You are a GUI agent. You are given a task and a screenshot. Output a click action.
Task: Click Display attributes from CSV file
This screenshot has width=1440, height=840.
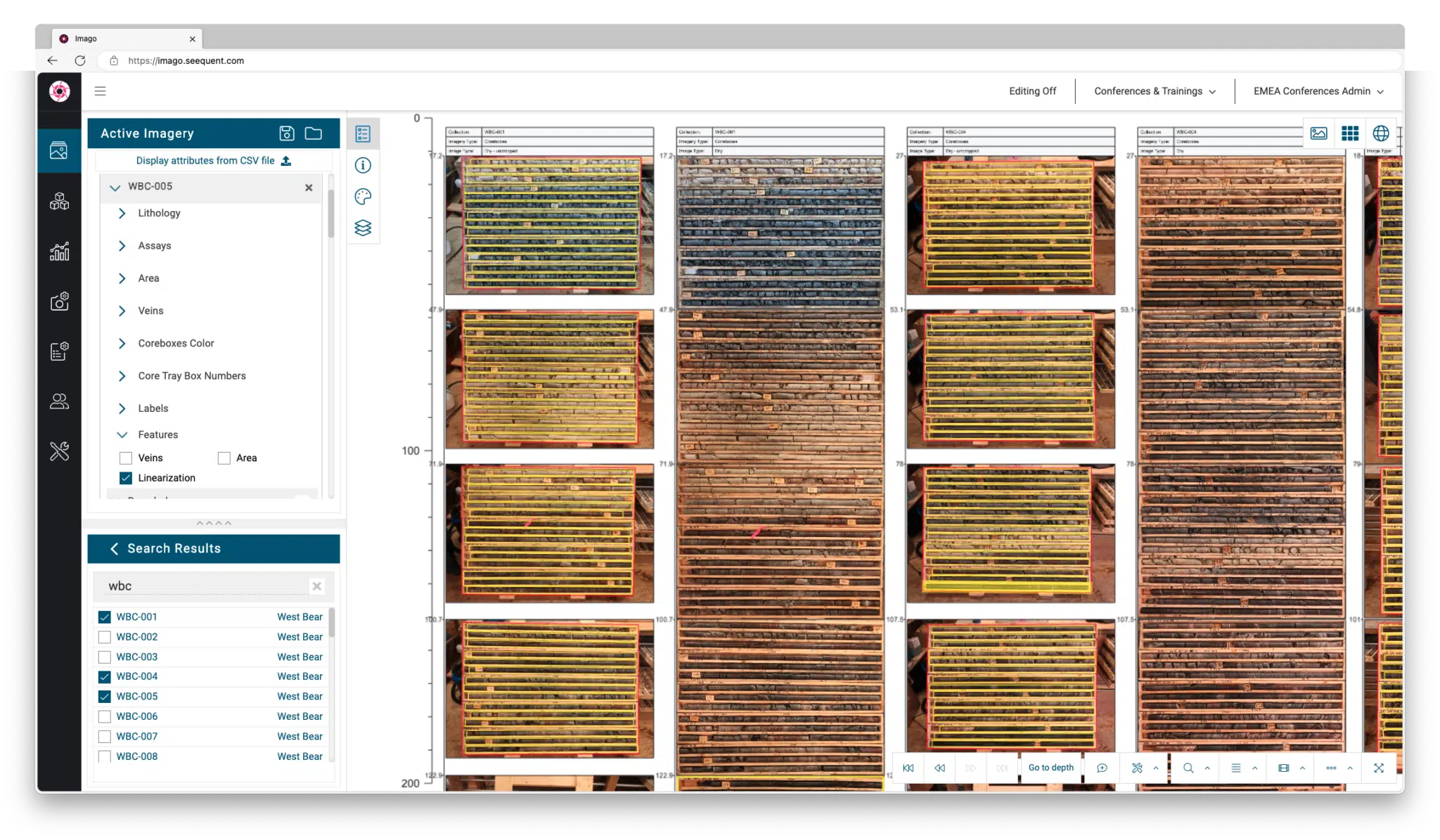click(x=213, y=160)
